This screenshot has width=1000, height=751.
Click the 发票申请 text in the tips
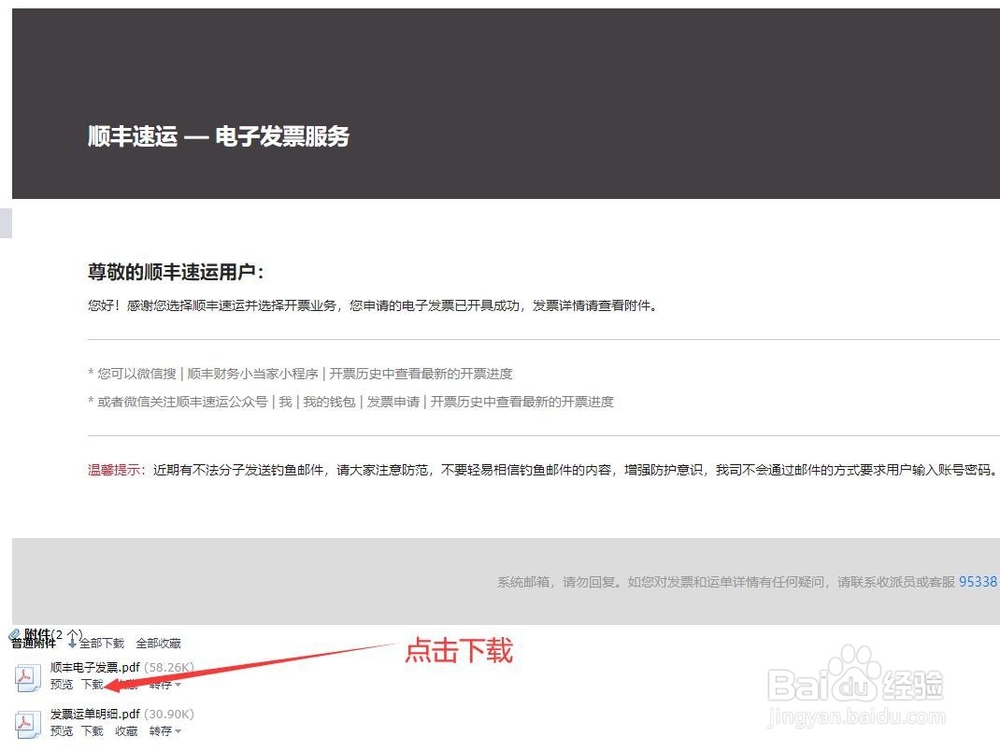393,402
